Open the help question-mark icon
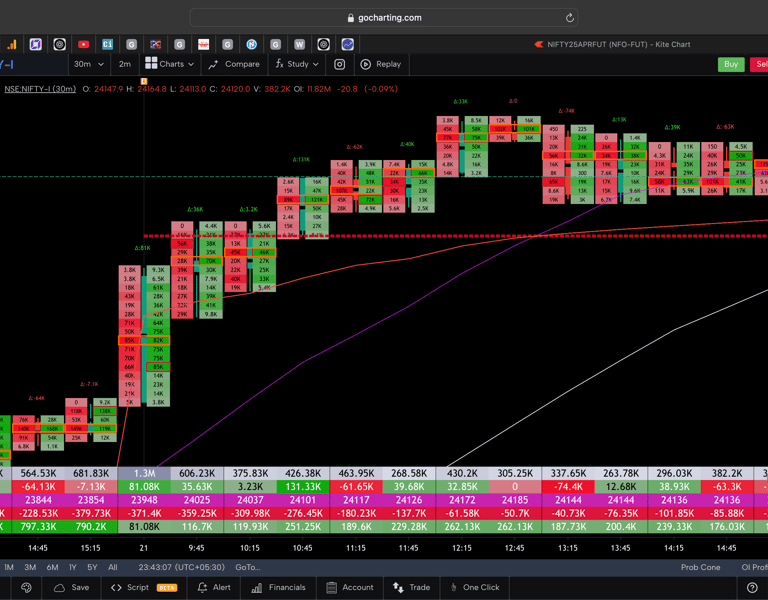The width and height of the screenshot is (768, 600). pyautogui.click(x=752, y=587)
